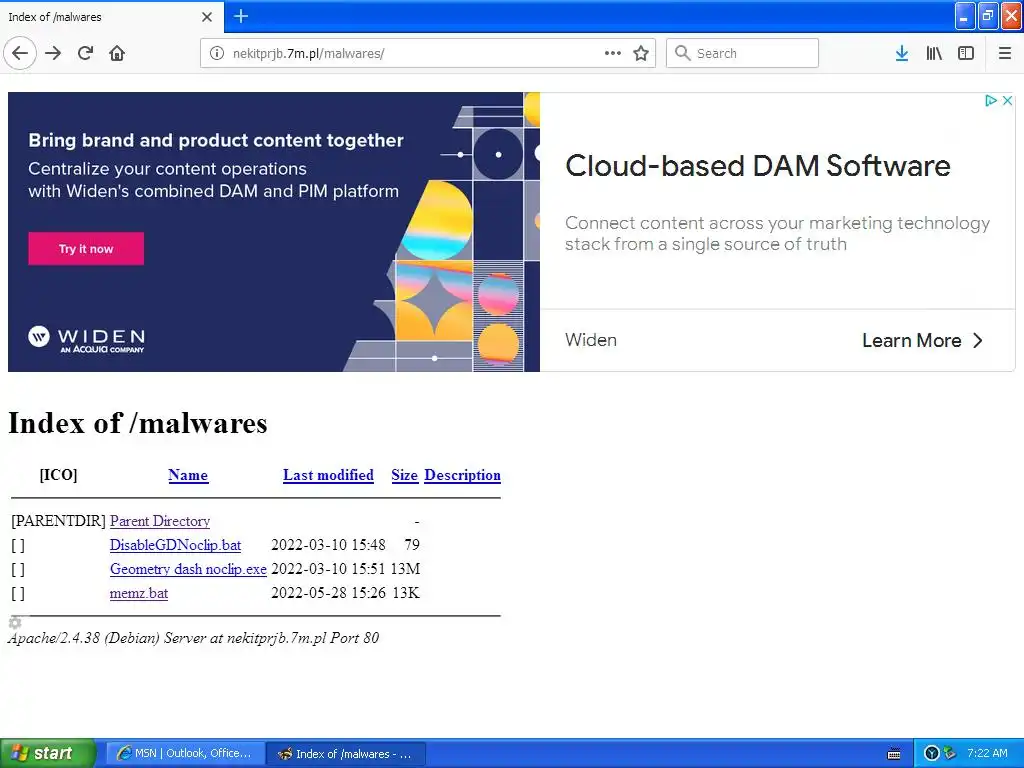Open the Library bookmarks icon

(x=934, y=53)
